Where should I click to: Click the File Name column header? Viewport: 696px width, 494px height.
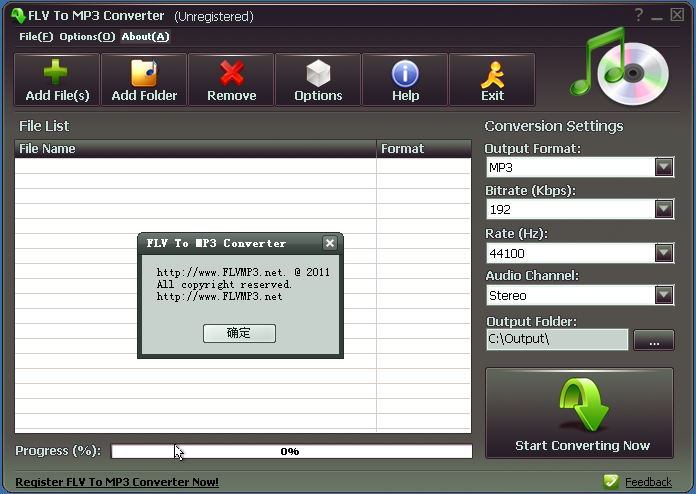(x=195, y=149)
